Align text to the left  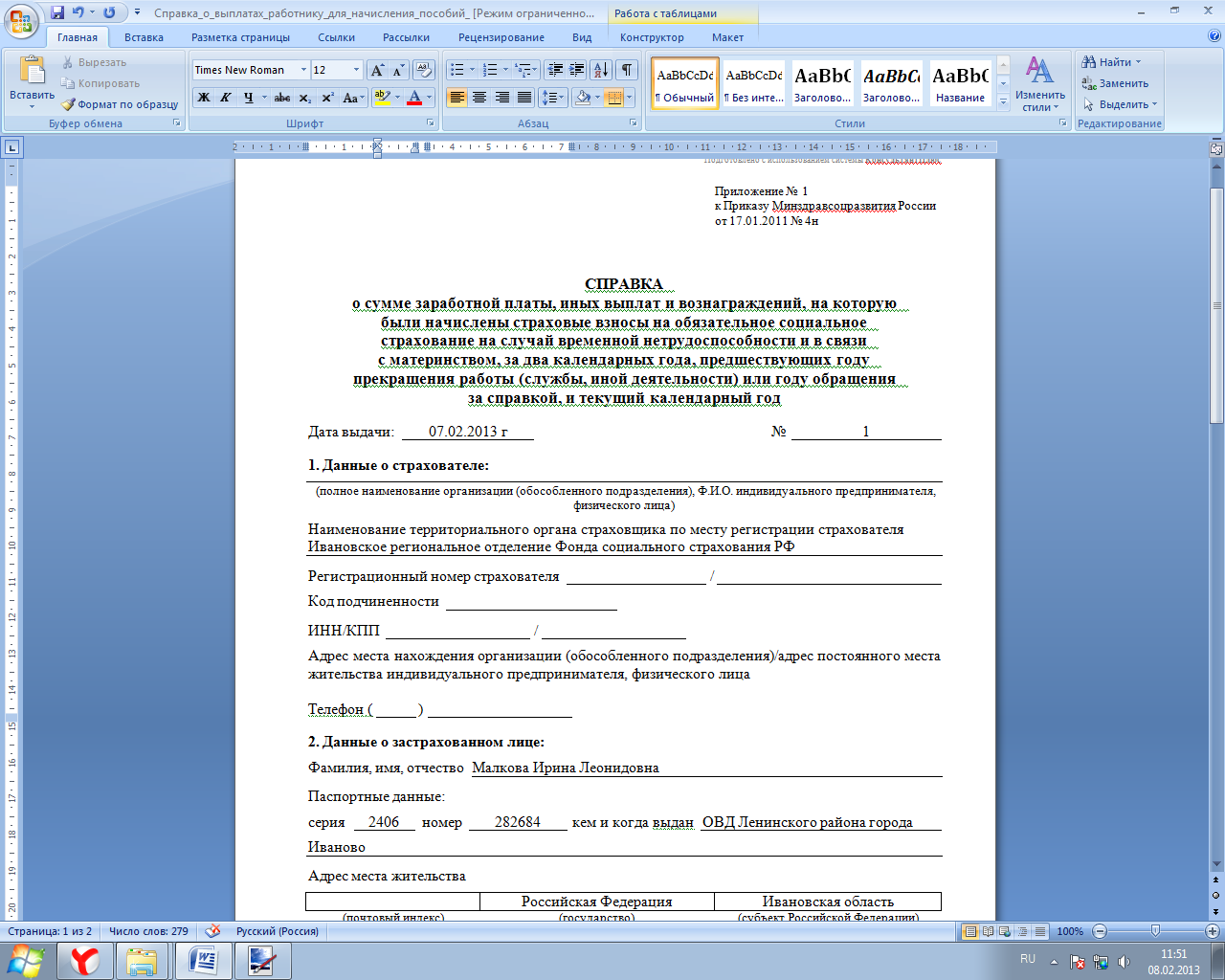pyautogui.click(x=457, y=98)
